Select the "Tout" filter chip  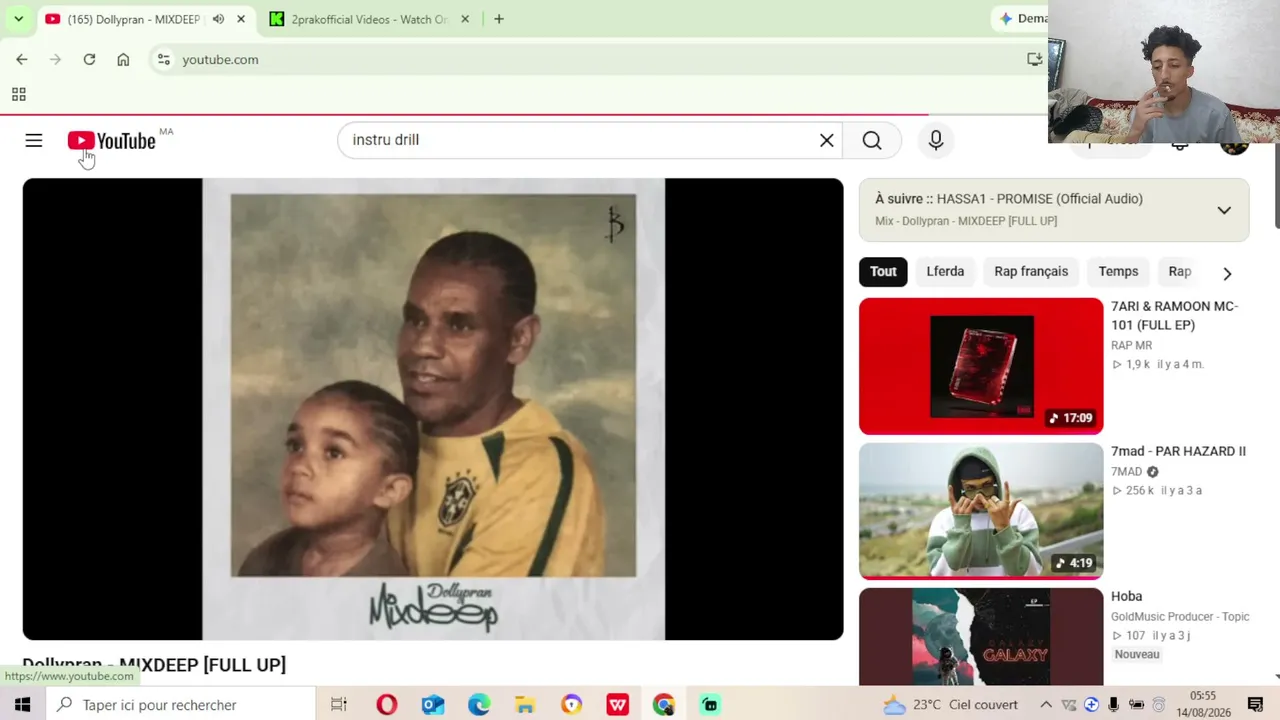883,272
